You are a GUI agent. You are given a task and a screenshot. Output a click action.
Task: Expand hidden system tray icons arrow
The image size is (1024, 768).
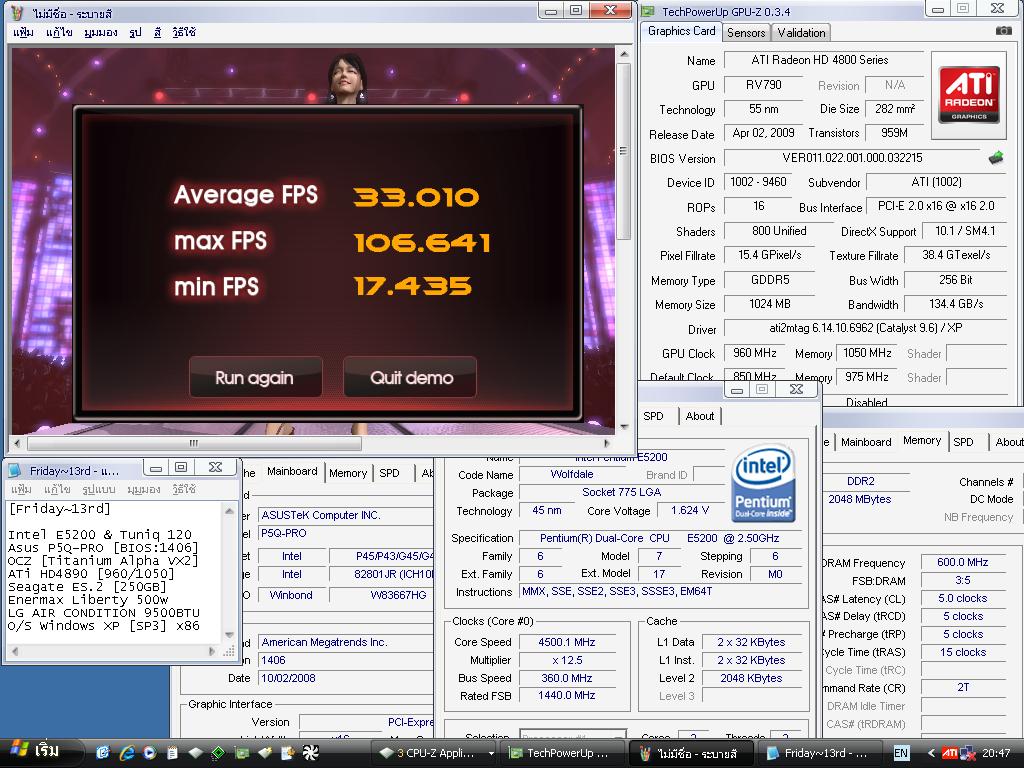[931, 753]
